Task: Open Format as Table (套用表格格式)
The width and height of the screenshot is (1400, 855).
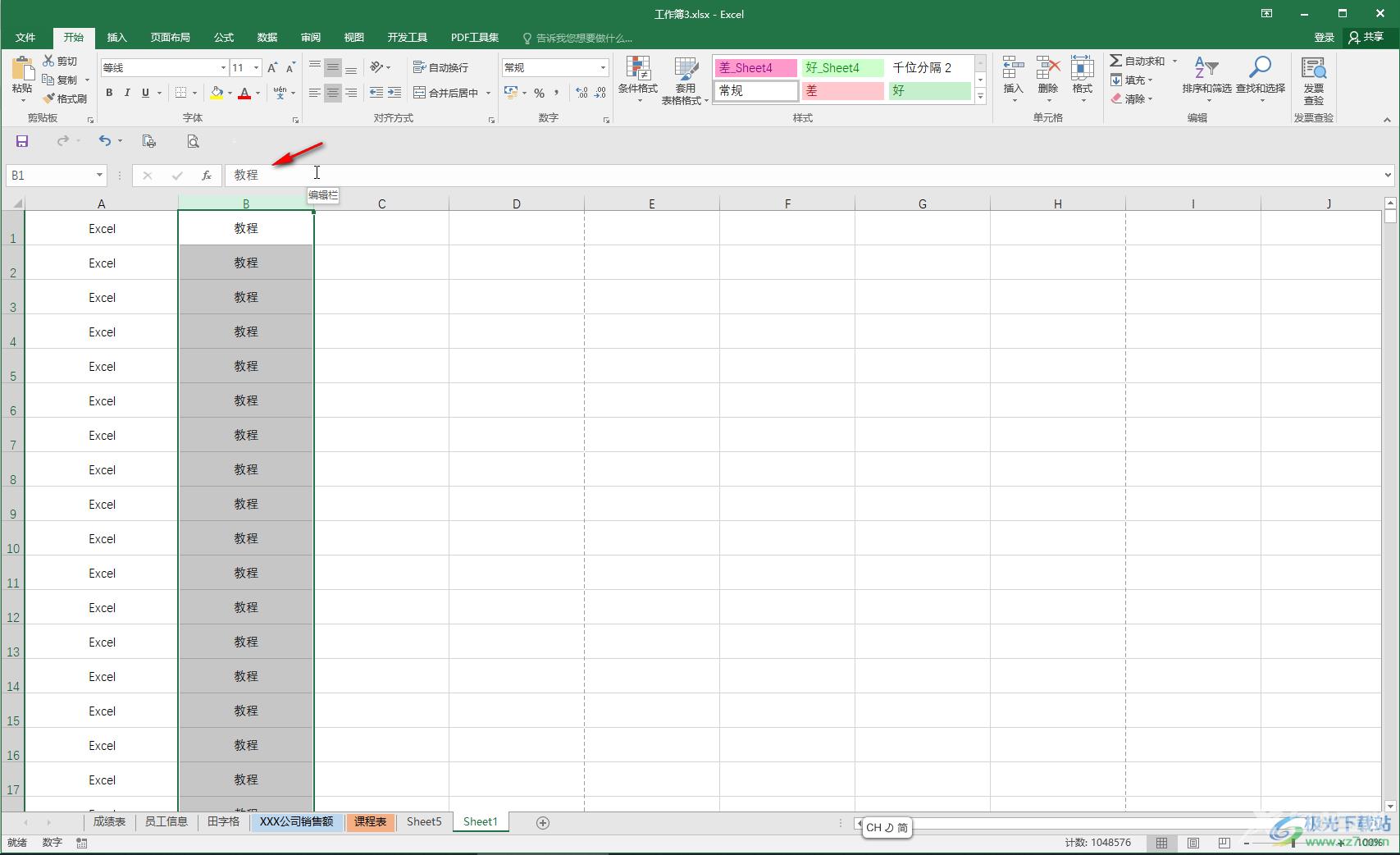Action: point(685,80)
